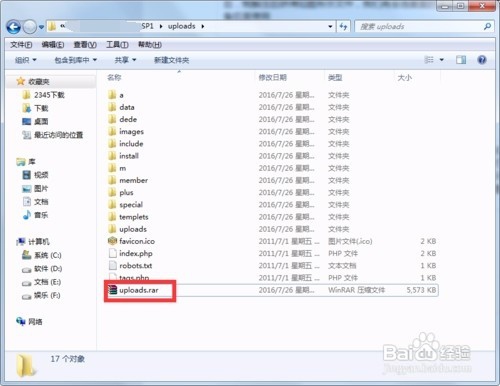
Task: Click the arrow after uploads breadcrumb
Action: click(203, 26)
